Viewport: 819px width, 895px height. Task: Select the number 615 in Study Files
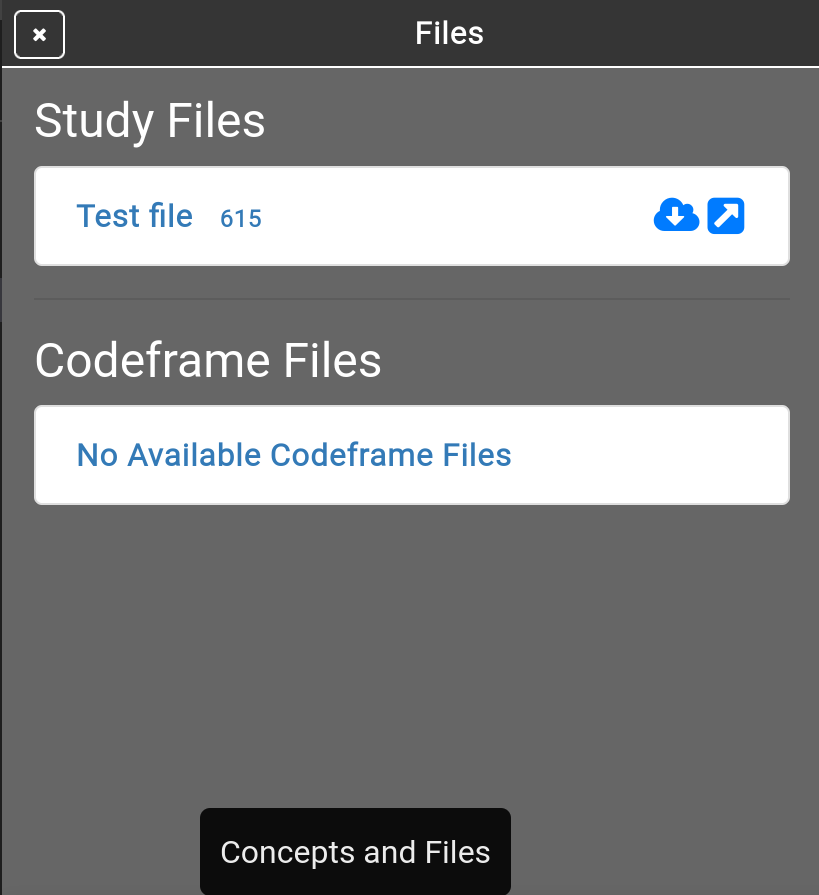[241, 218]
